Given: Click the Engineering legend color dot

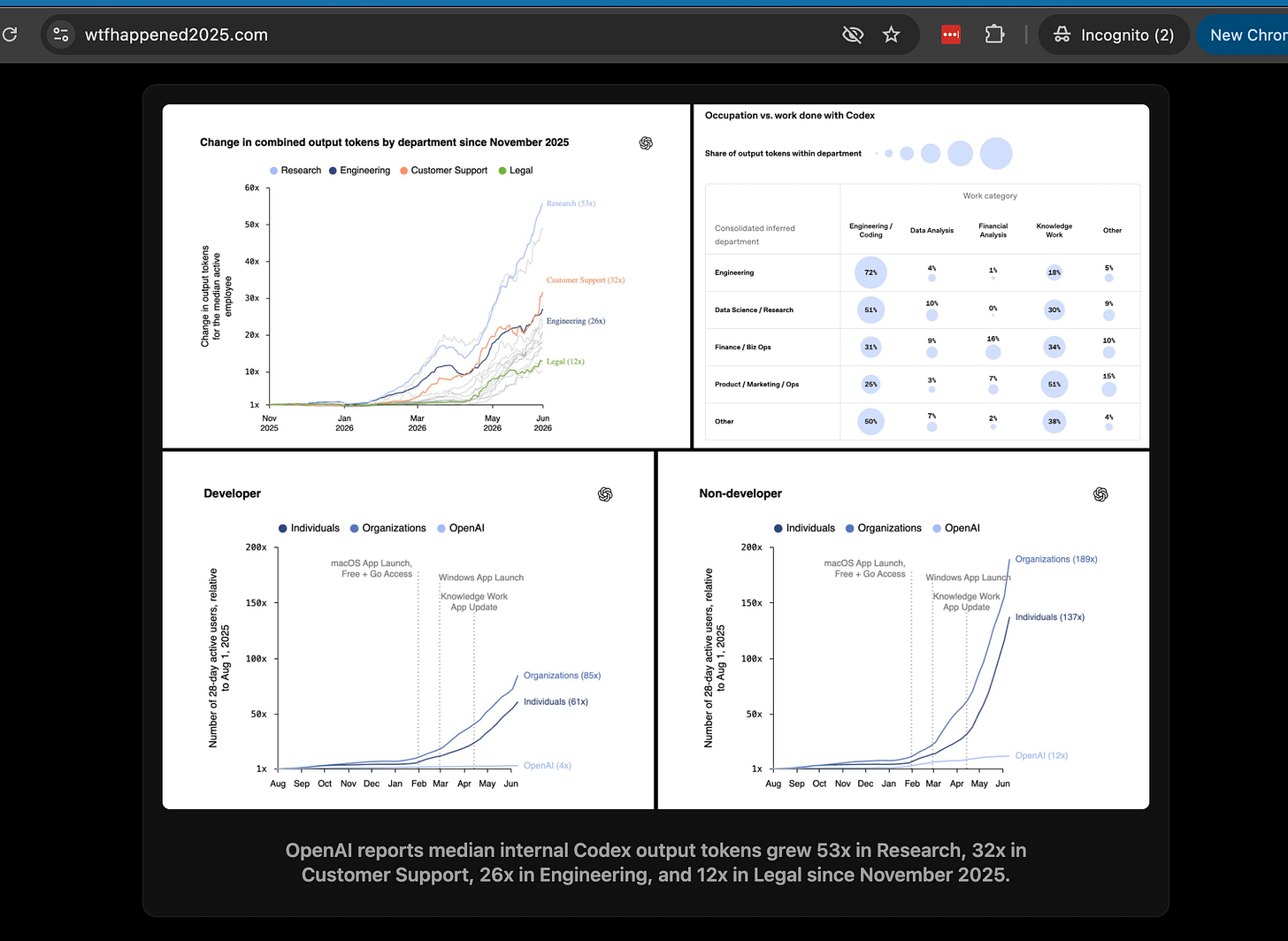Looking at the screenshot, I should coord(333,171).
